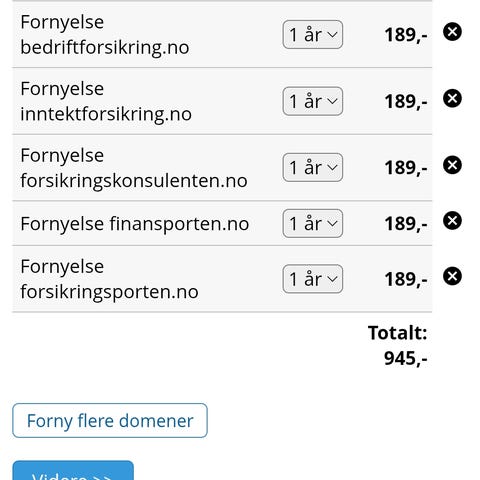
Task: Click the 189,- price for bedriftforsikring.no
Action: [x=406, y=35]
